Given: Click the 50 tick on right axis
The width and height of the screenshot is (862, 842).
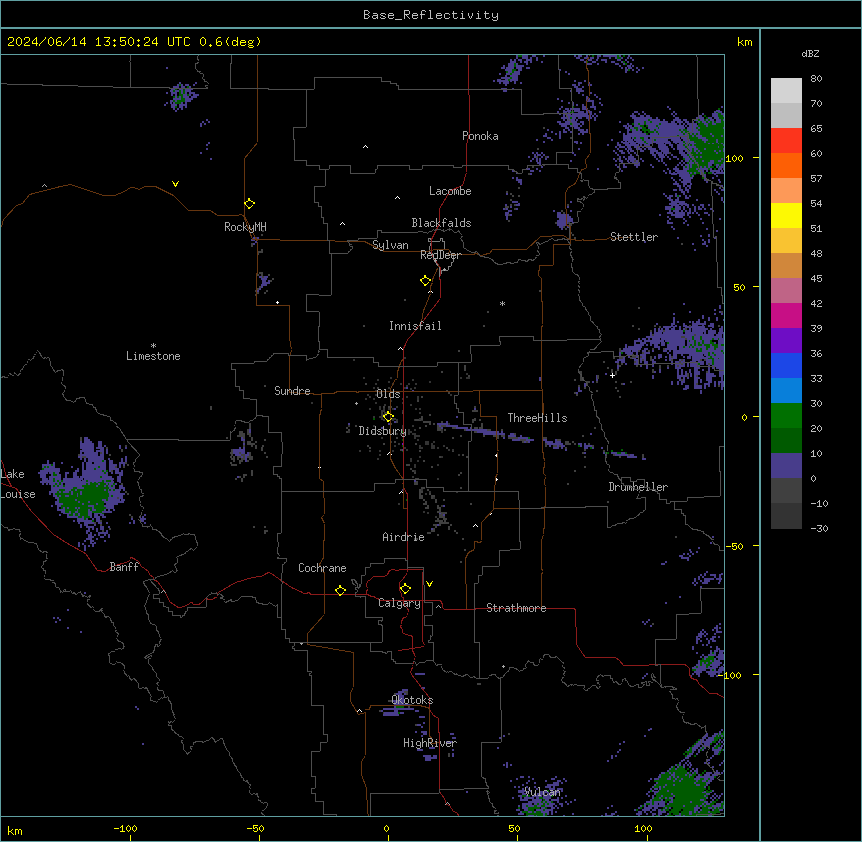Looking at the screenshot, I should point(739,287).
